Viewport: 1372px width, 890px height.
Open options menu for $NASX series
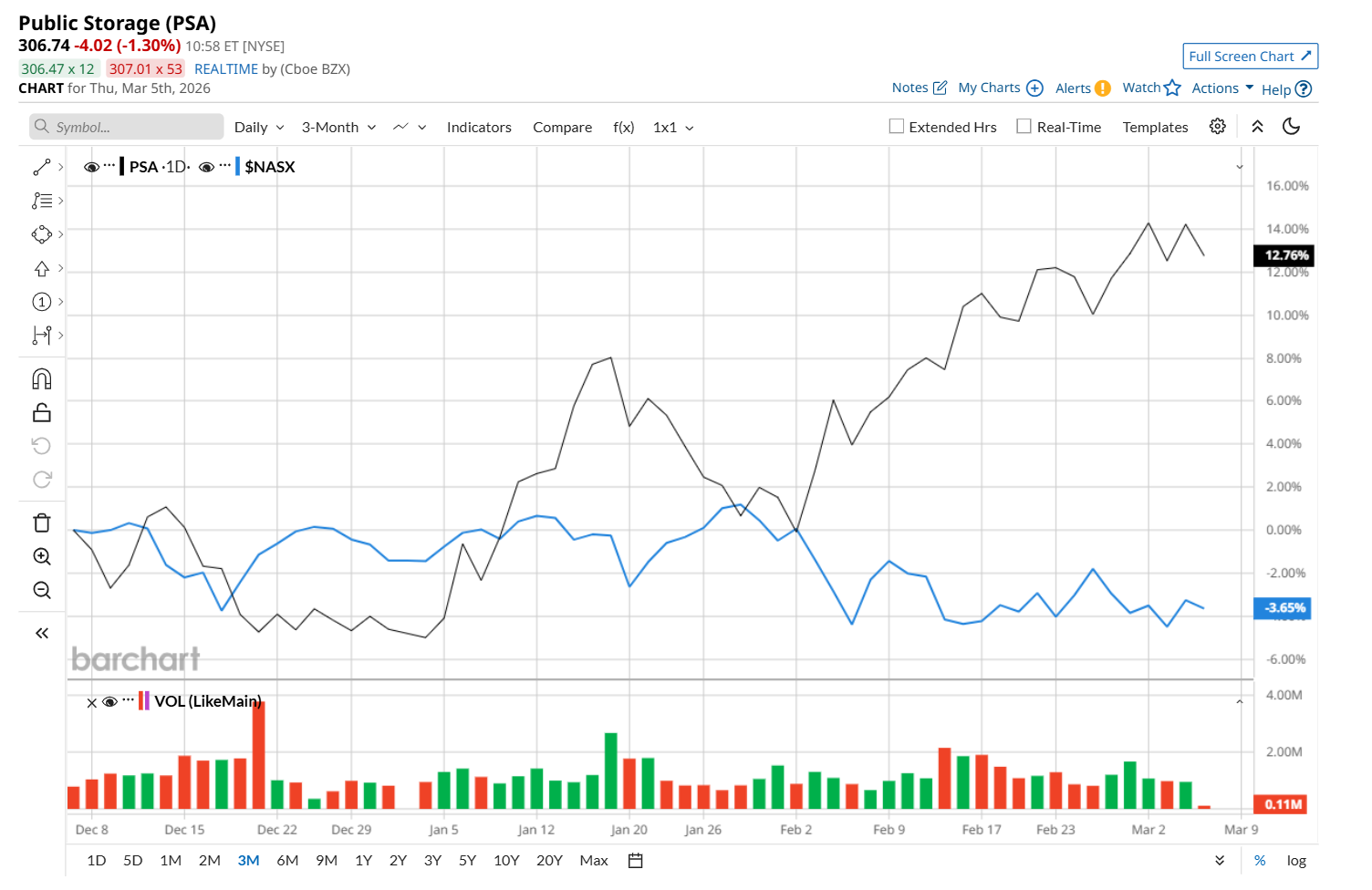click(224, 166)
